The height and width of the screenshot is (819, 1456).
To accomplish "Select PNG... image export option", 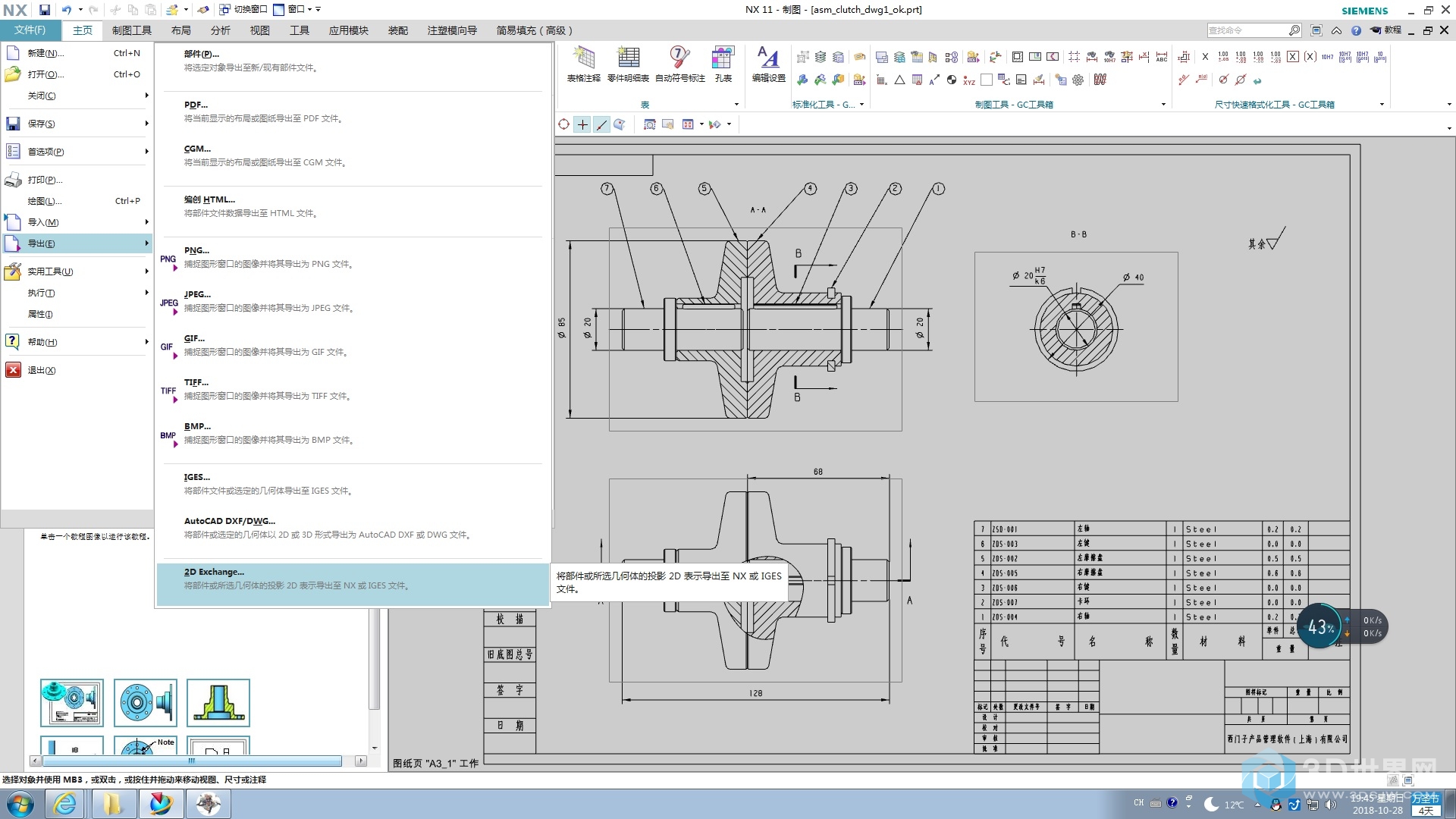I will pyautogui.click(x=353, y=257).
